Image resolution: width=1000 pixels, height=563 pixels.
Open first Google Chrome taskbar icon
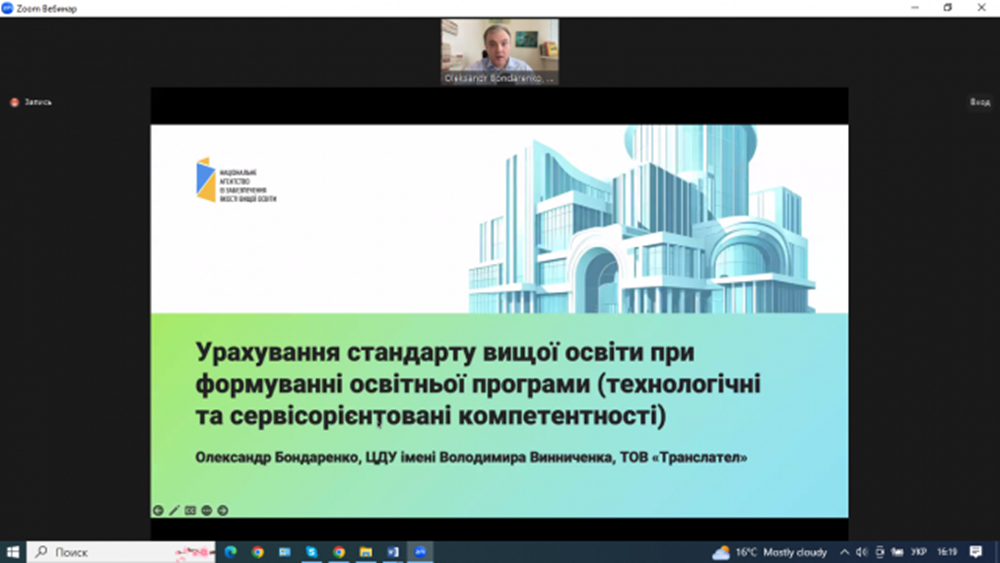click(258, 552)
